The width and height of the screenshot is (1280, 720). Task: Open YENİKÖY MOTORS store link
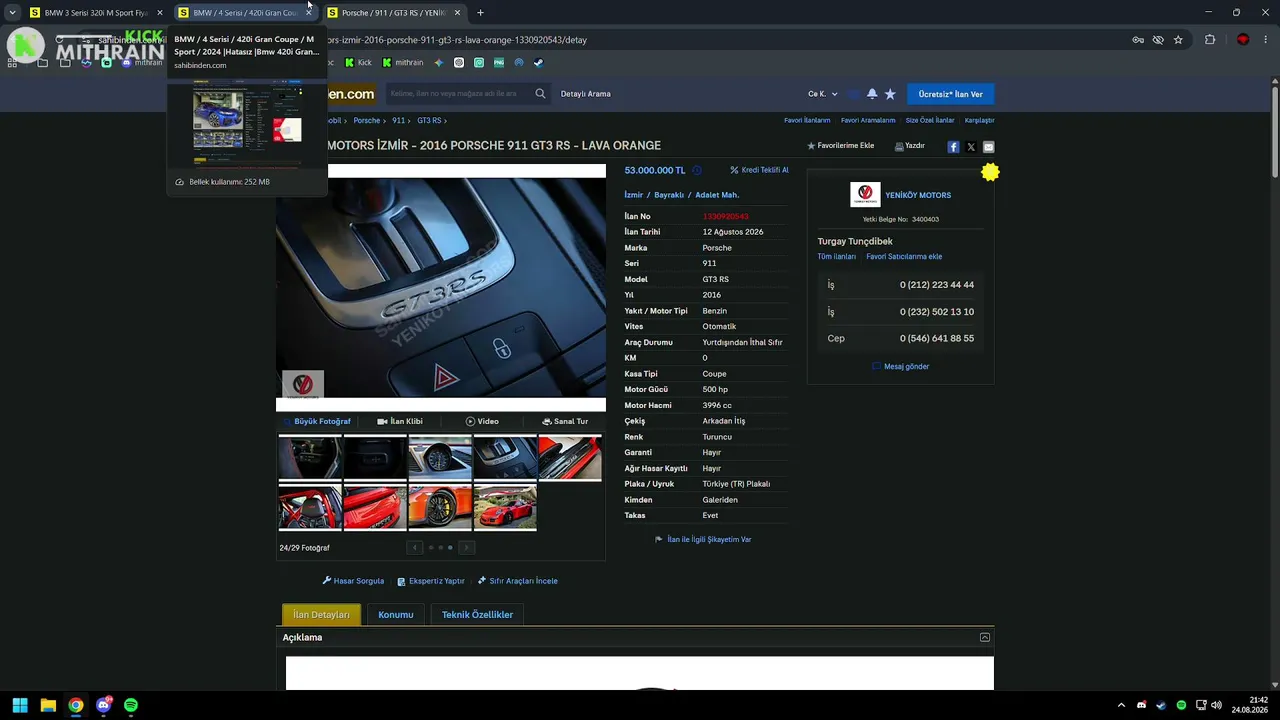tap(918, 195)
